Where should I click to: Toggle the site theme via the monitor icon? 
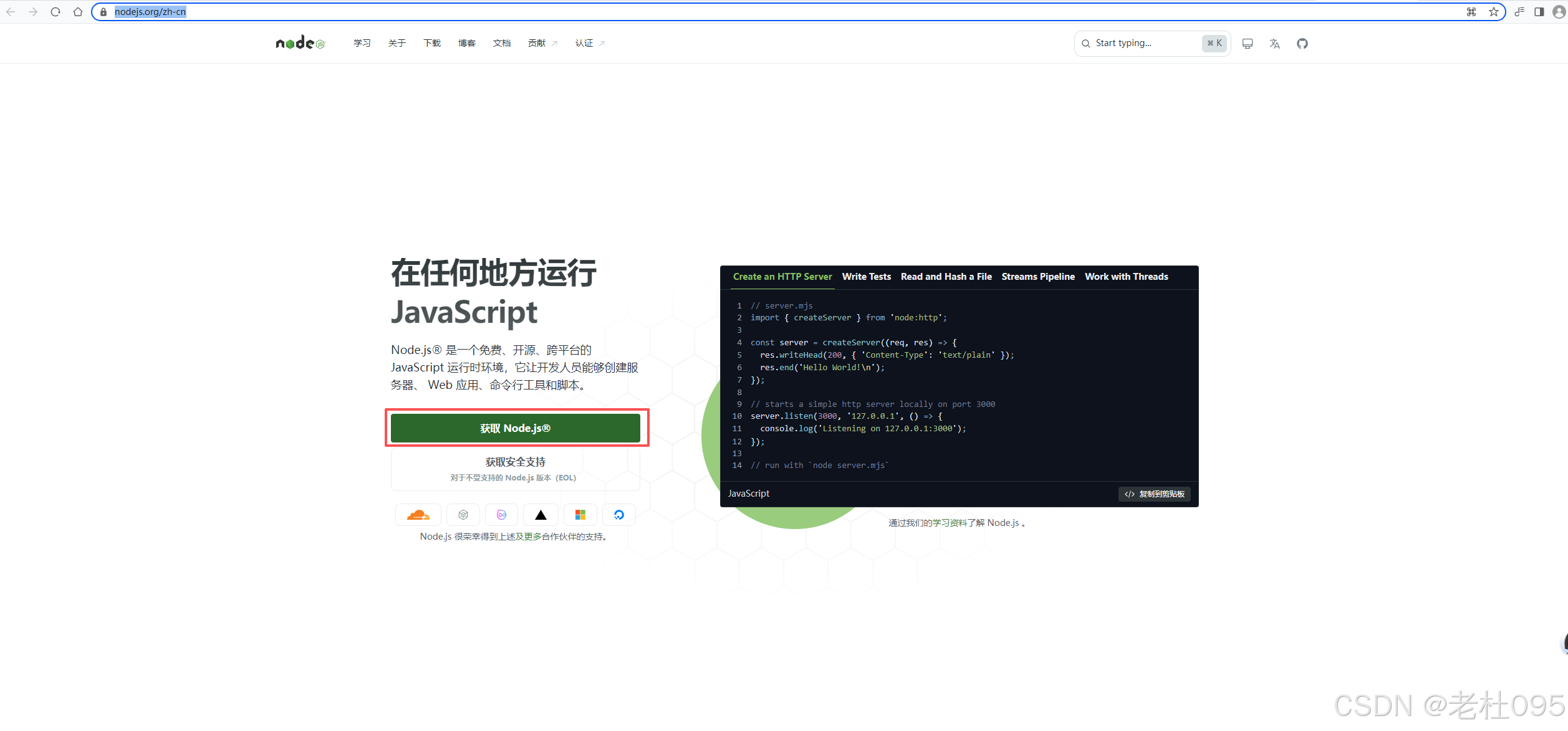pyautogui.click(x=1247, y=44)
